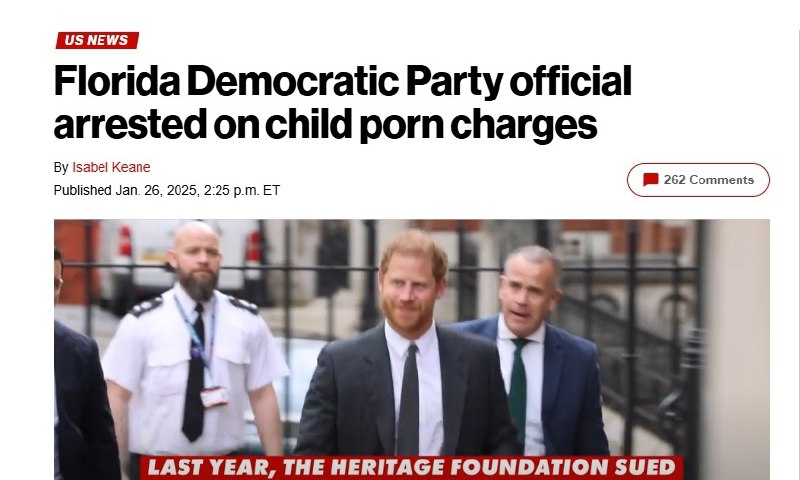The width and height of the screenshot is (800, 480).
Task: Click headline line 'Florida Democratic Party official'
Action: coord(342,81)
